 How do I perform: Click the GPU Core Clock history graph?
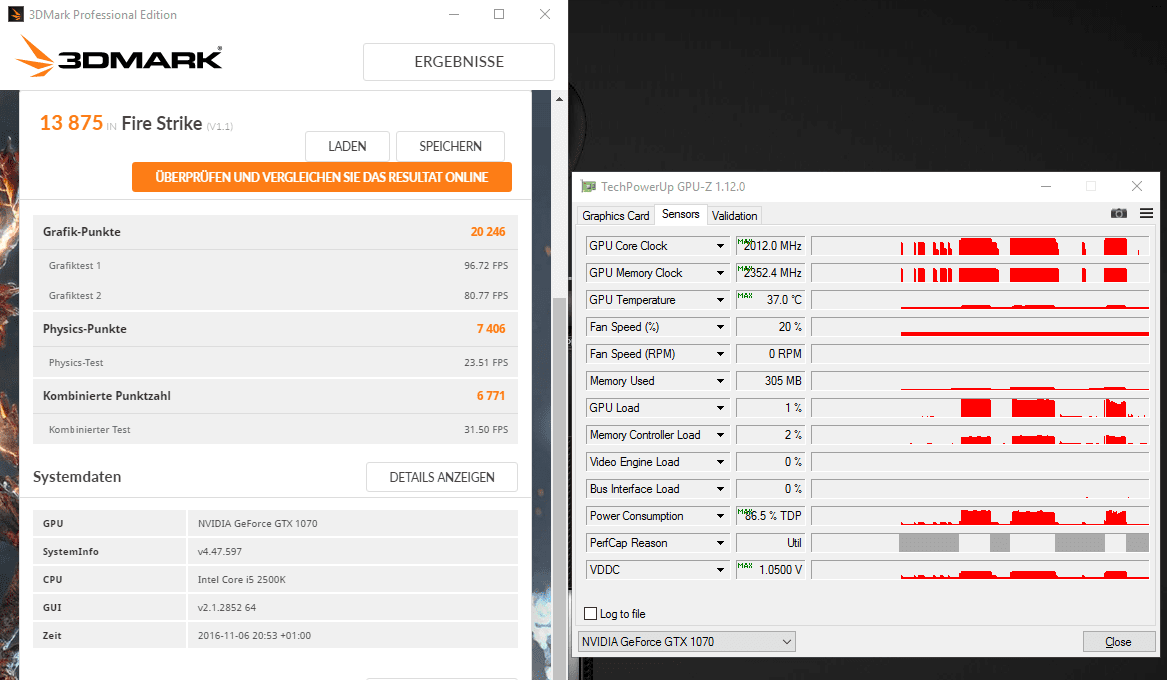(x=979, y=246)
